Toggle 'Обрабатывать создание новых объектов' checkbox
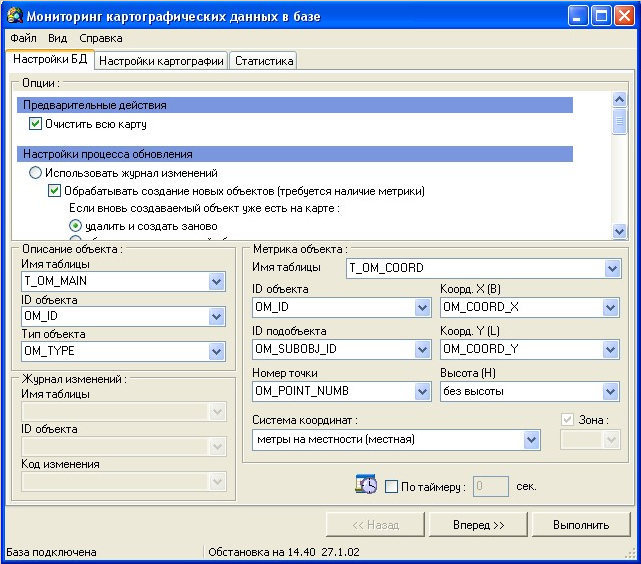The width and height of the screenshot is (641, 564). click(55, 190)
